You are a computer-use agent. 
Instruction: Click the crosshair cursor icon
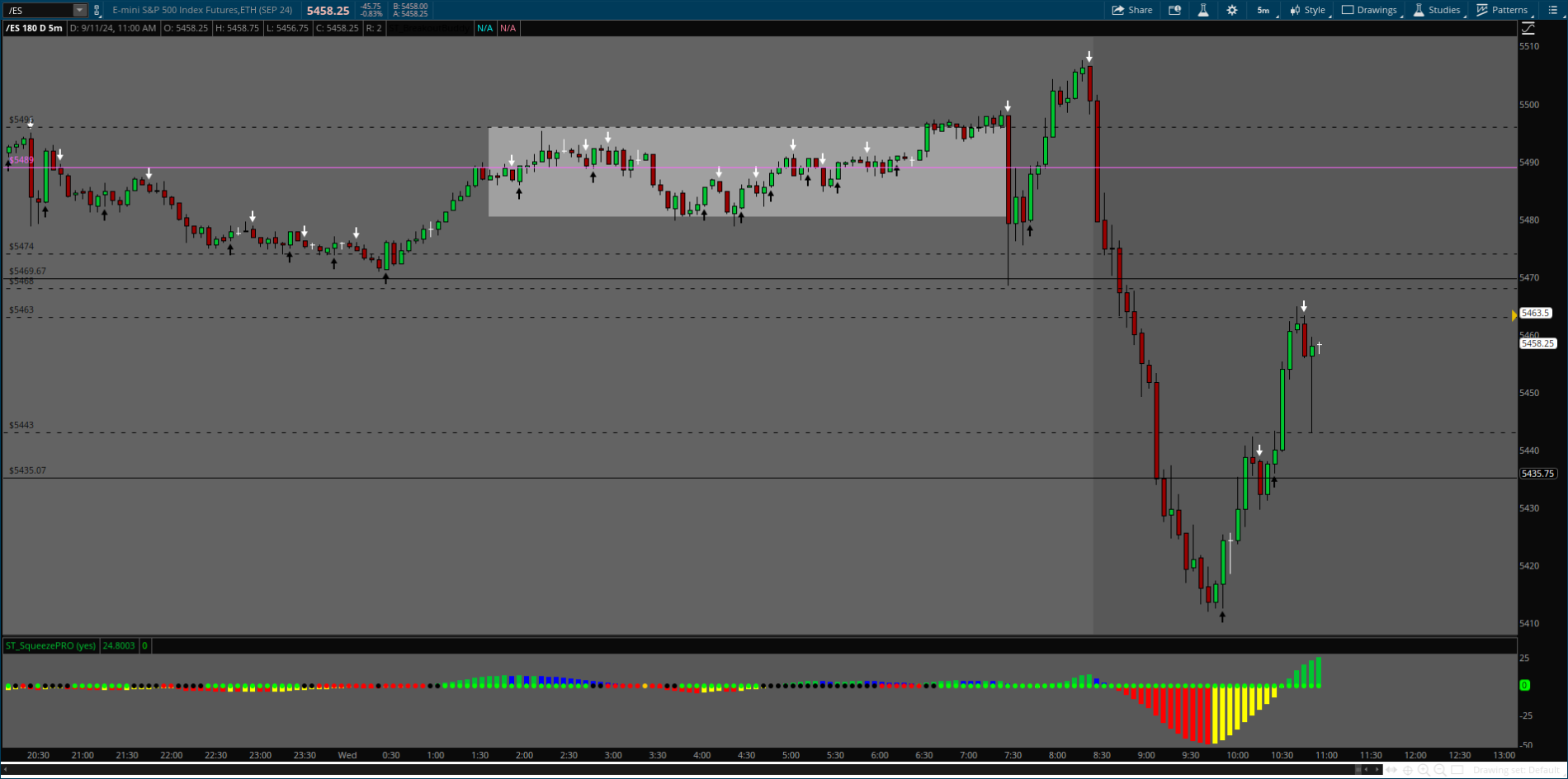coord(1409,770)
